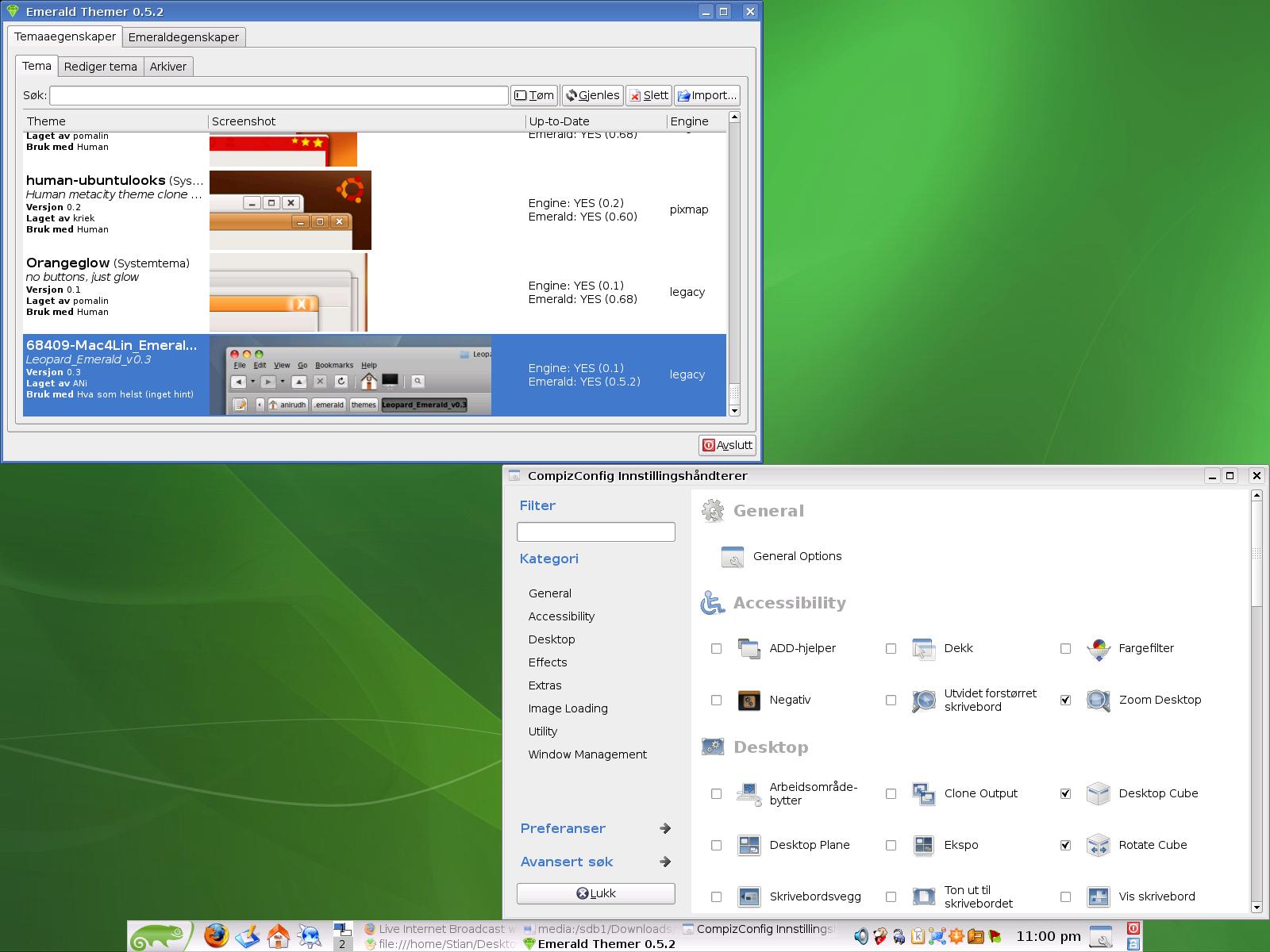Click the Lukk button in CompizConfig
The width and height of the screenshot is (1270, 952).
coord(596,893)
